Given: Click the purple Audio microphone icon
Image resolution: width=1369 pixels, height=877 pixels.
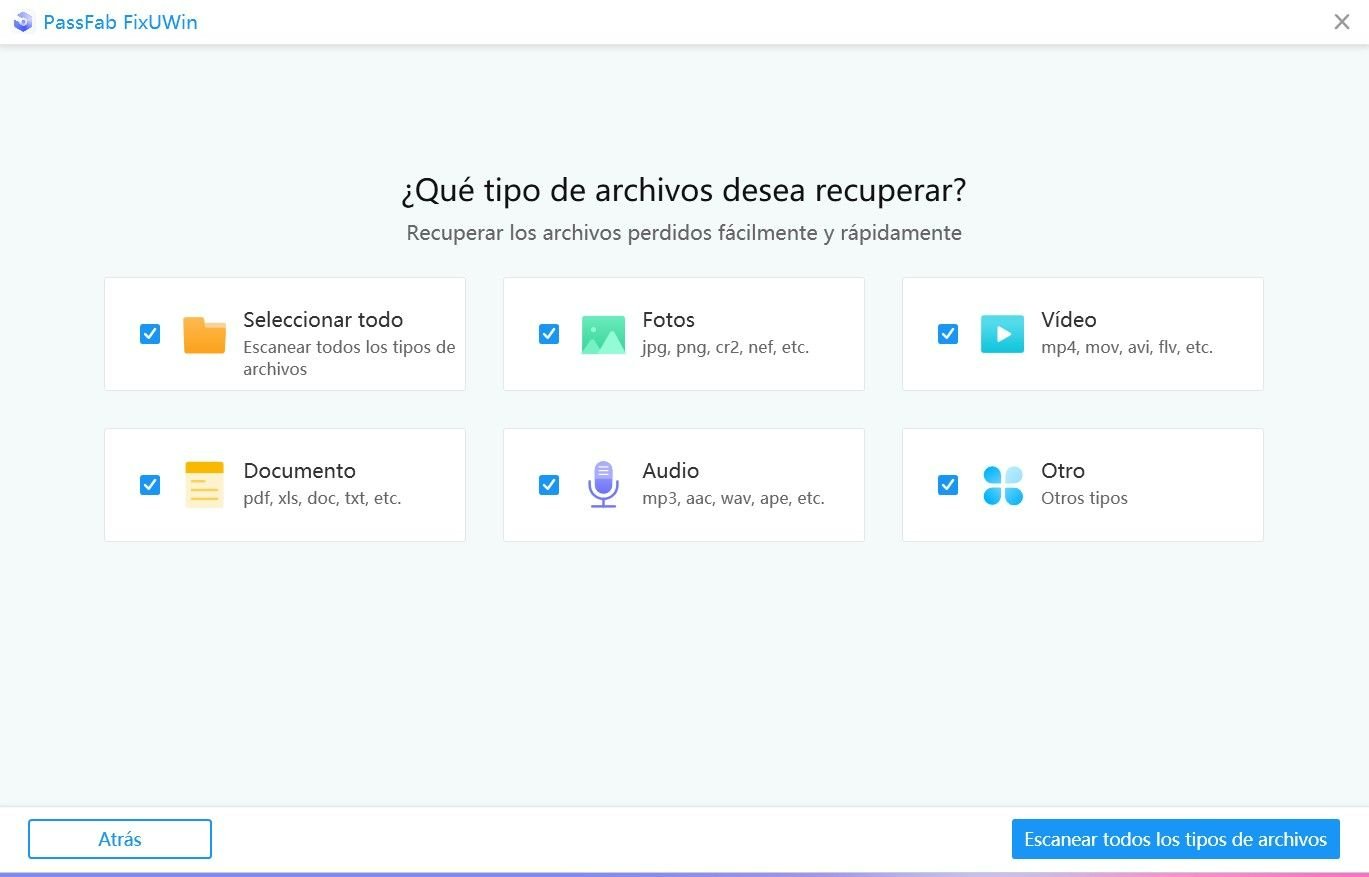Looking at the screenshot, I should (x=603, y=485).
